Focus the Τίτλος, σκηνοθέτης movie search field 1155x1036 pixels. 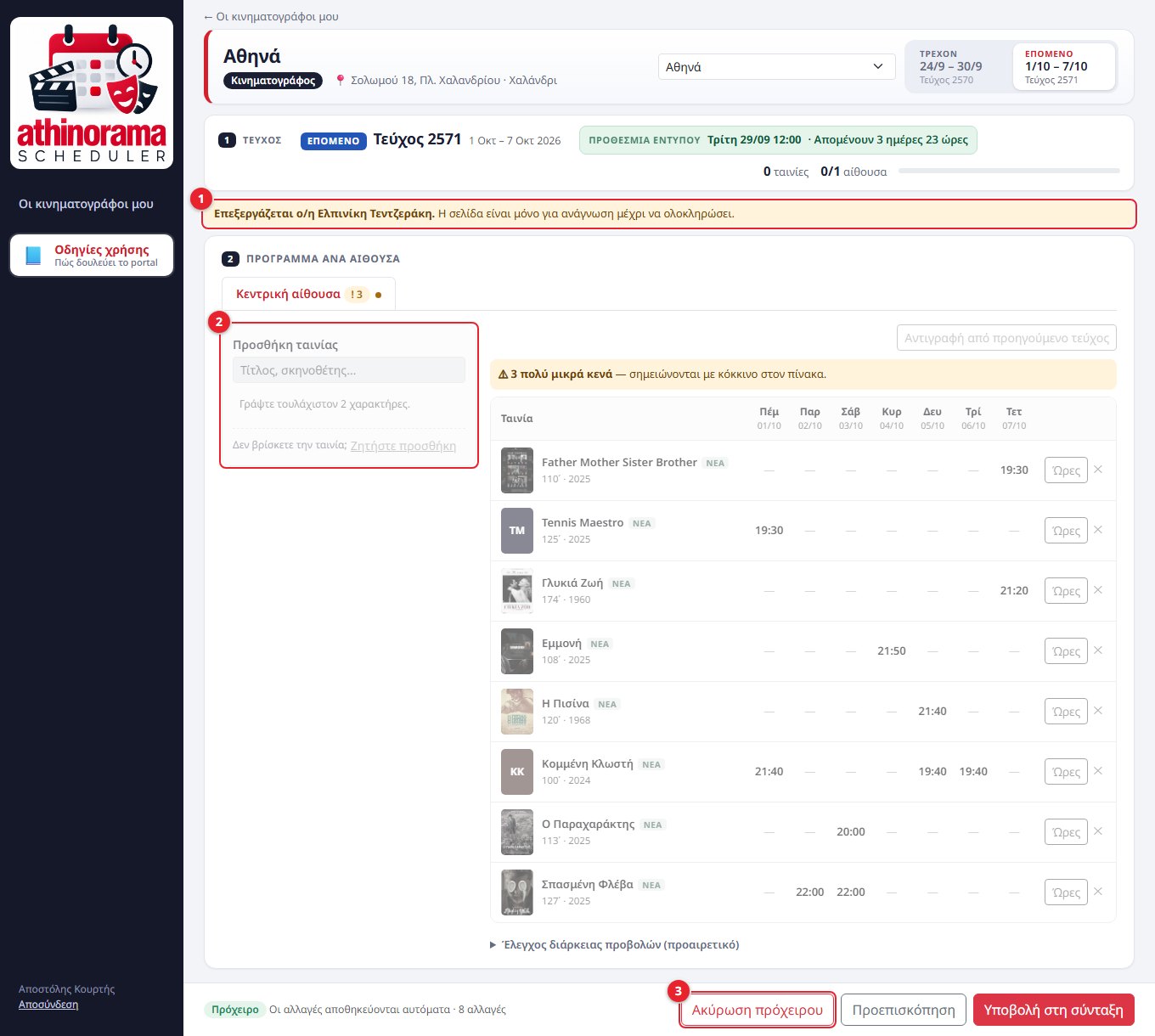349,370
